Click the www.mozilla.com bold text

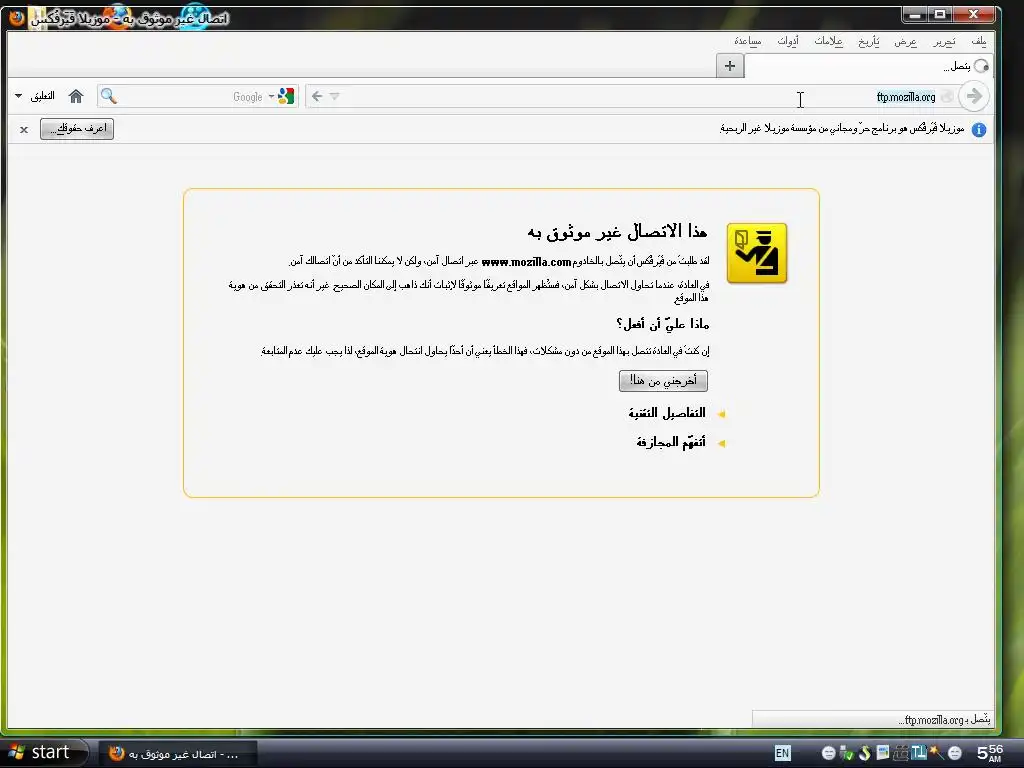click(526, 262)
